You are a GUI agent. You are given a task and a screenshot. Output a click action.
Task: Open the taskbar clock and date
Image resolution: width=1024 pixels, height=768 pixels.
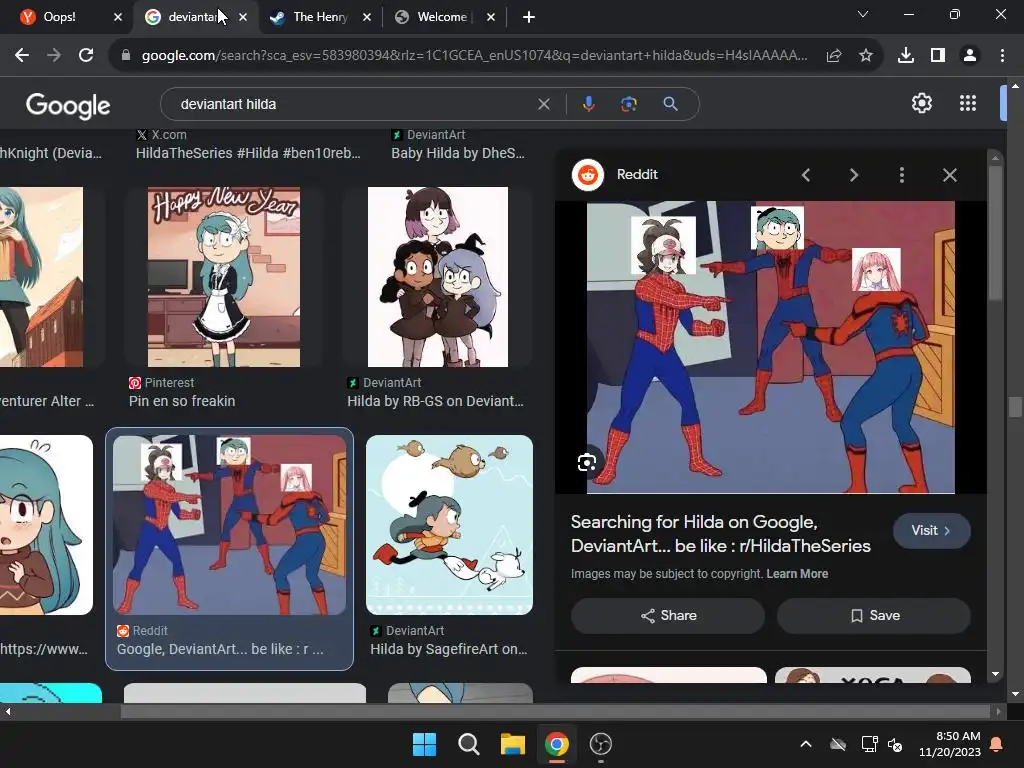click(950, 744)
